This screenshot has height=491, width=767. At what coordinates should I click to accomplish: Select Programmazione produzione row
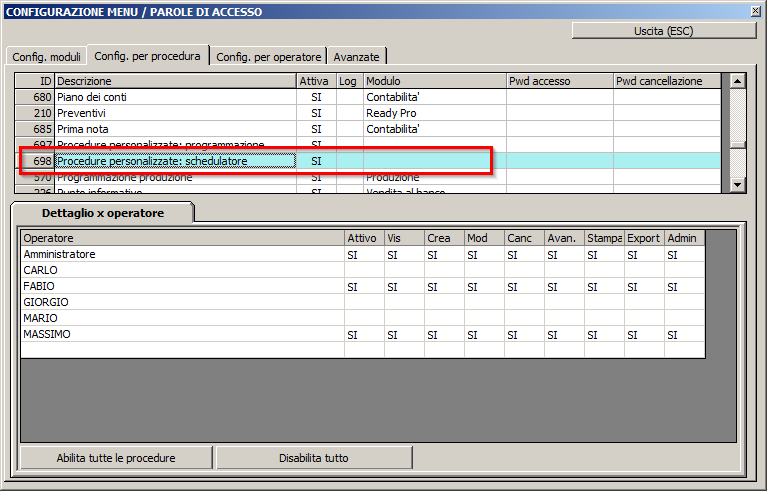point(368,177)
